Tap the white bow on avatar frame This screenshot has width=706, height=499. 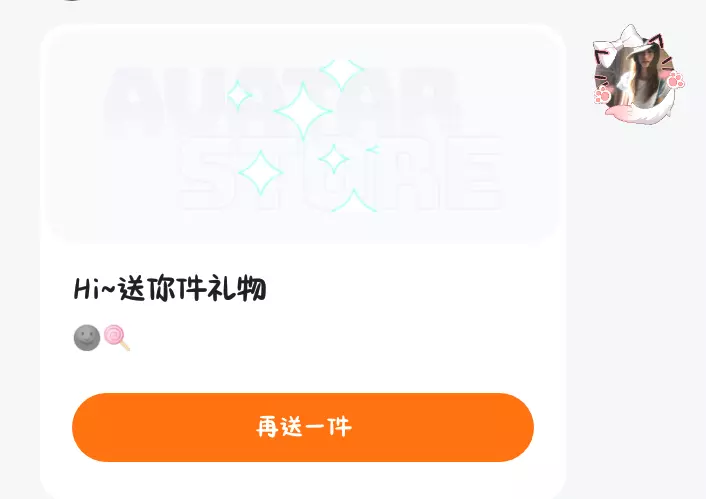(620, 41)
